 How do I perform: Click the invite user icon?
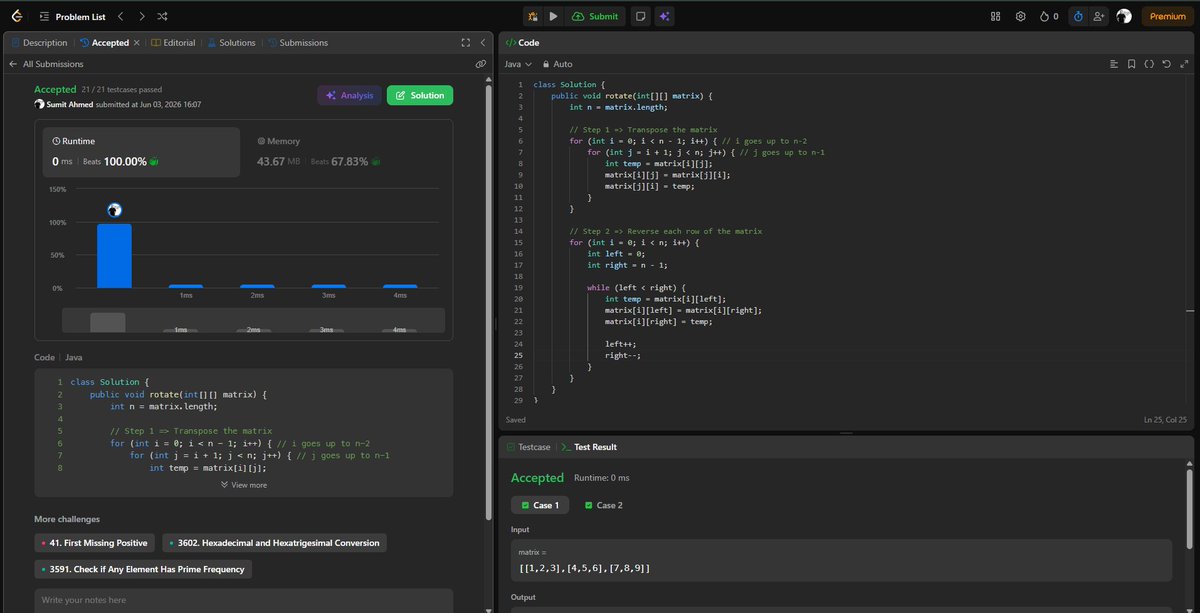point(1099,17)
